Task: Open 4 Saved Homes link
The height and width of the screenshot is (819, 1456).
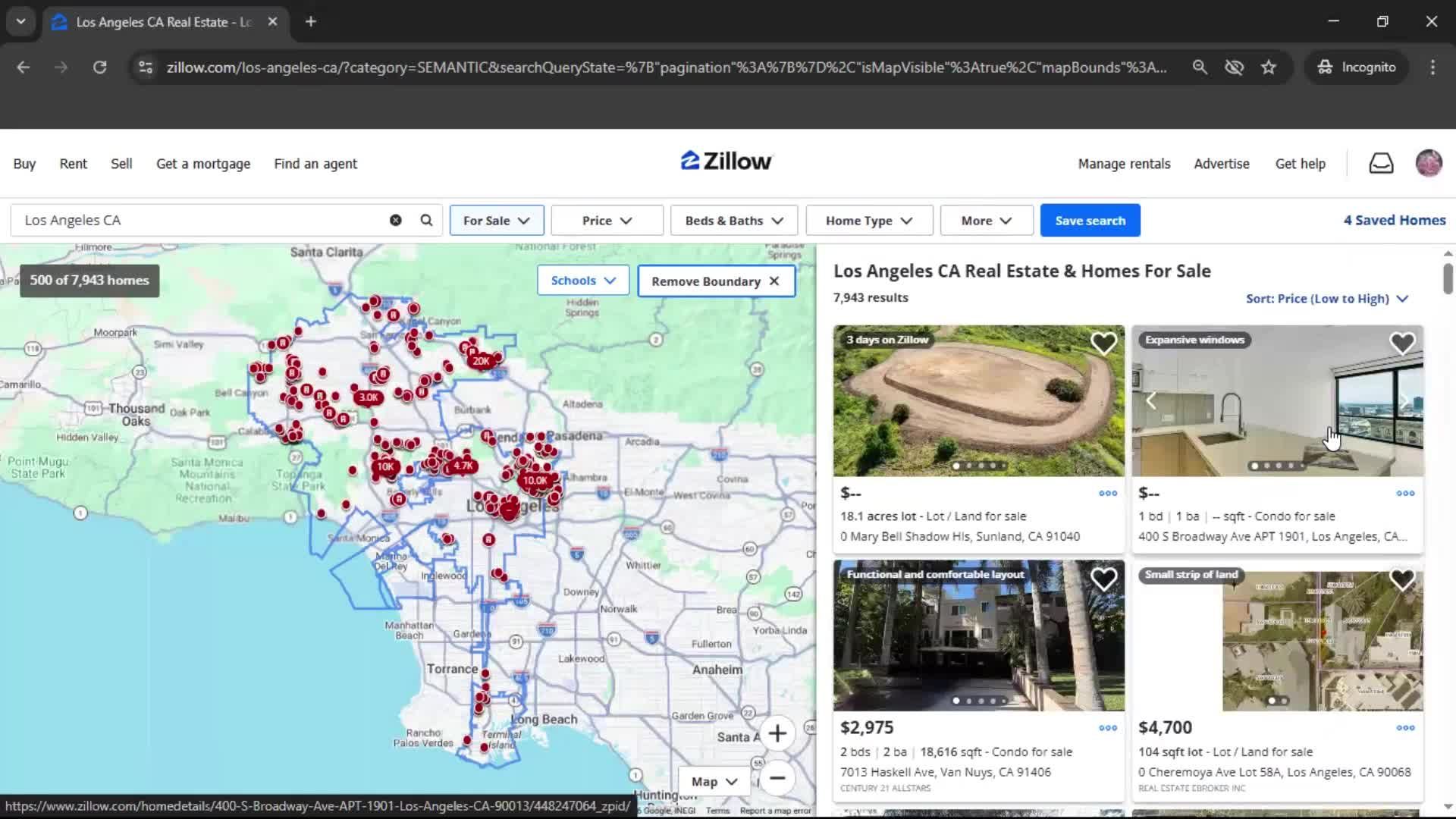Action: [x=1395, y=220]
